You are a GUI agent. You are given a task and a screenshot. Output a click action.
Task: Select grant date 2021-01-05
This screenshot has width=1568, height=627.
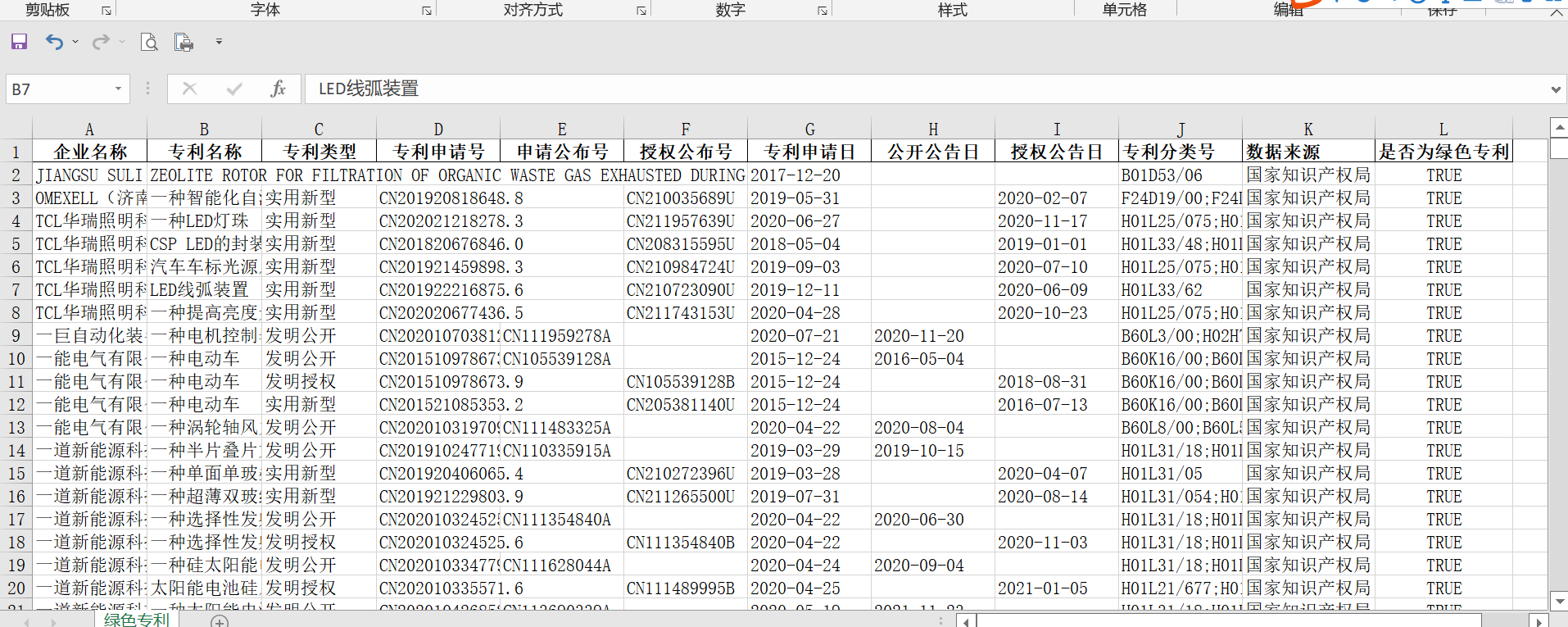coord(1057,588)
